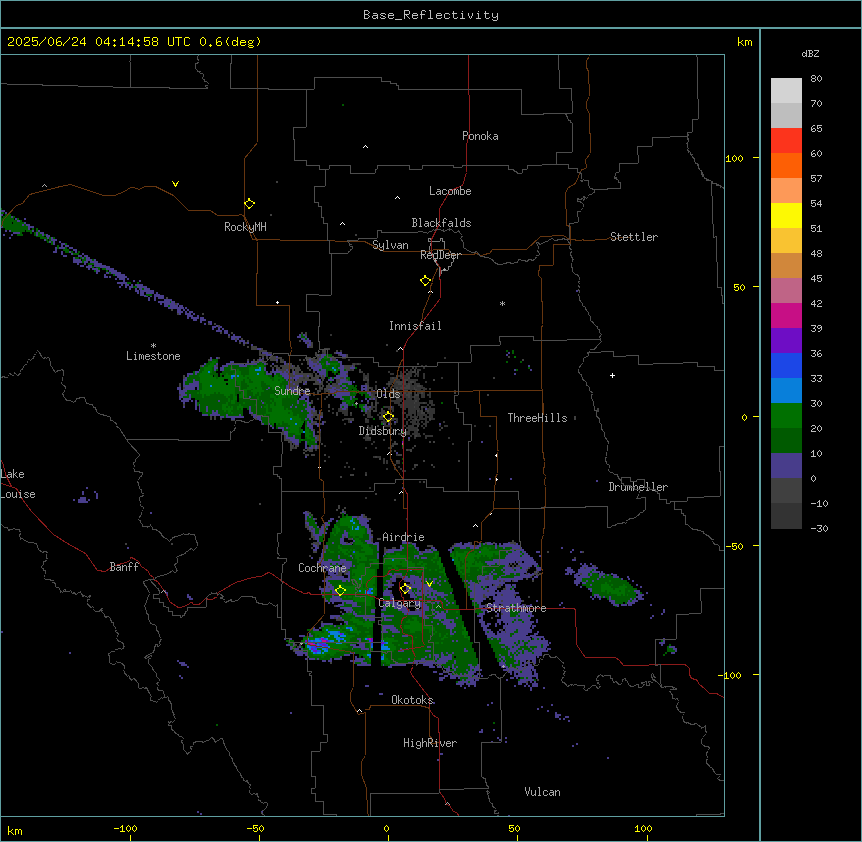The image size is (862, 842).
Task: Pick the slate 0-10 dBZ legend swatch
Action: [x=786, y=466]
